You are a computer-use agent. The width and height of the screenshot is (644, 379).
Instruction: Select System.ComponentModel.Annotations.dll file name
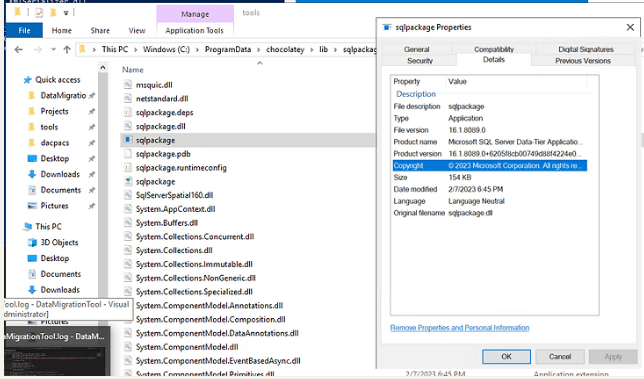point(209,305)
